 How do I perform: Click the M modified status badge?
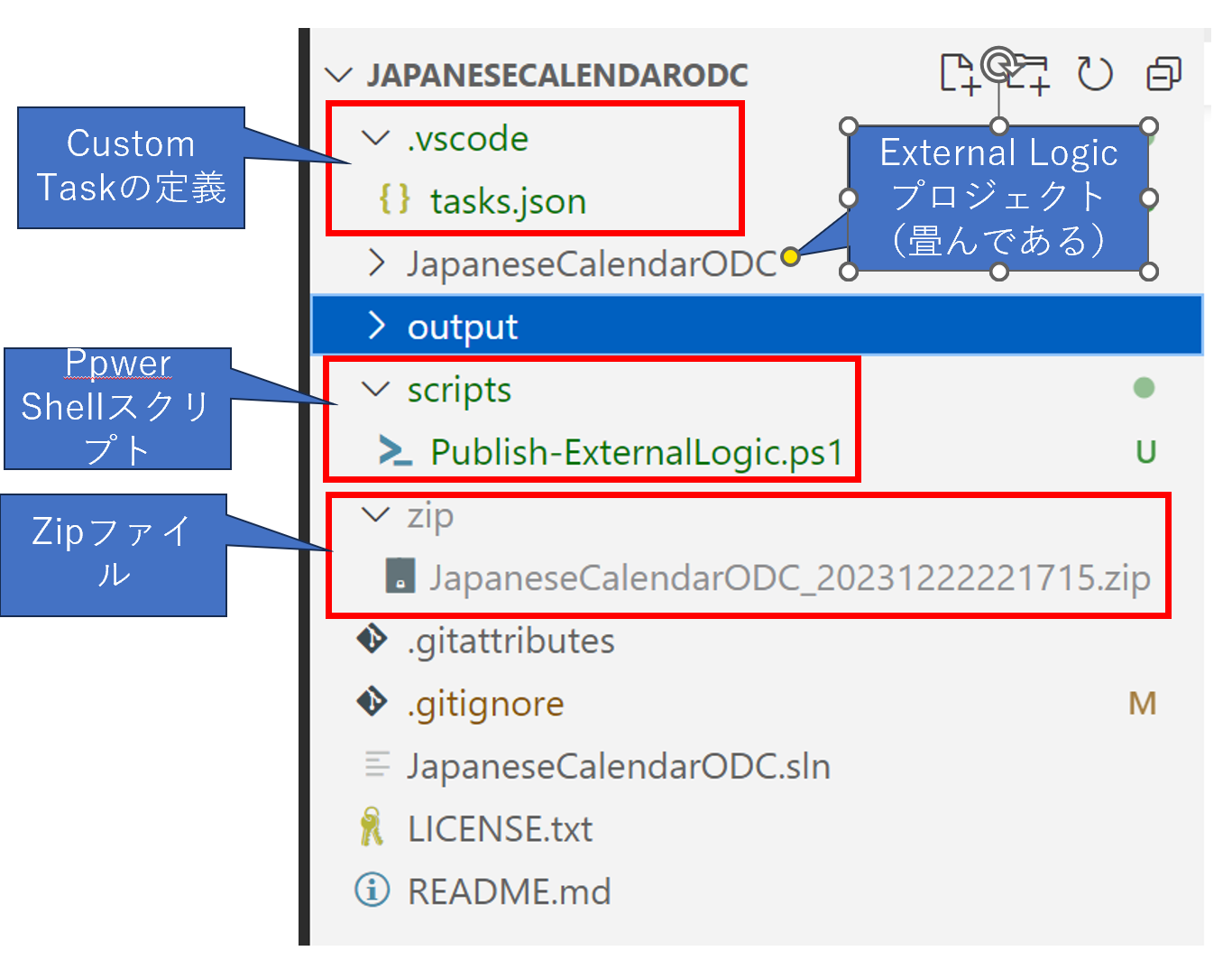coord(1143,703)
